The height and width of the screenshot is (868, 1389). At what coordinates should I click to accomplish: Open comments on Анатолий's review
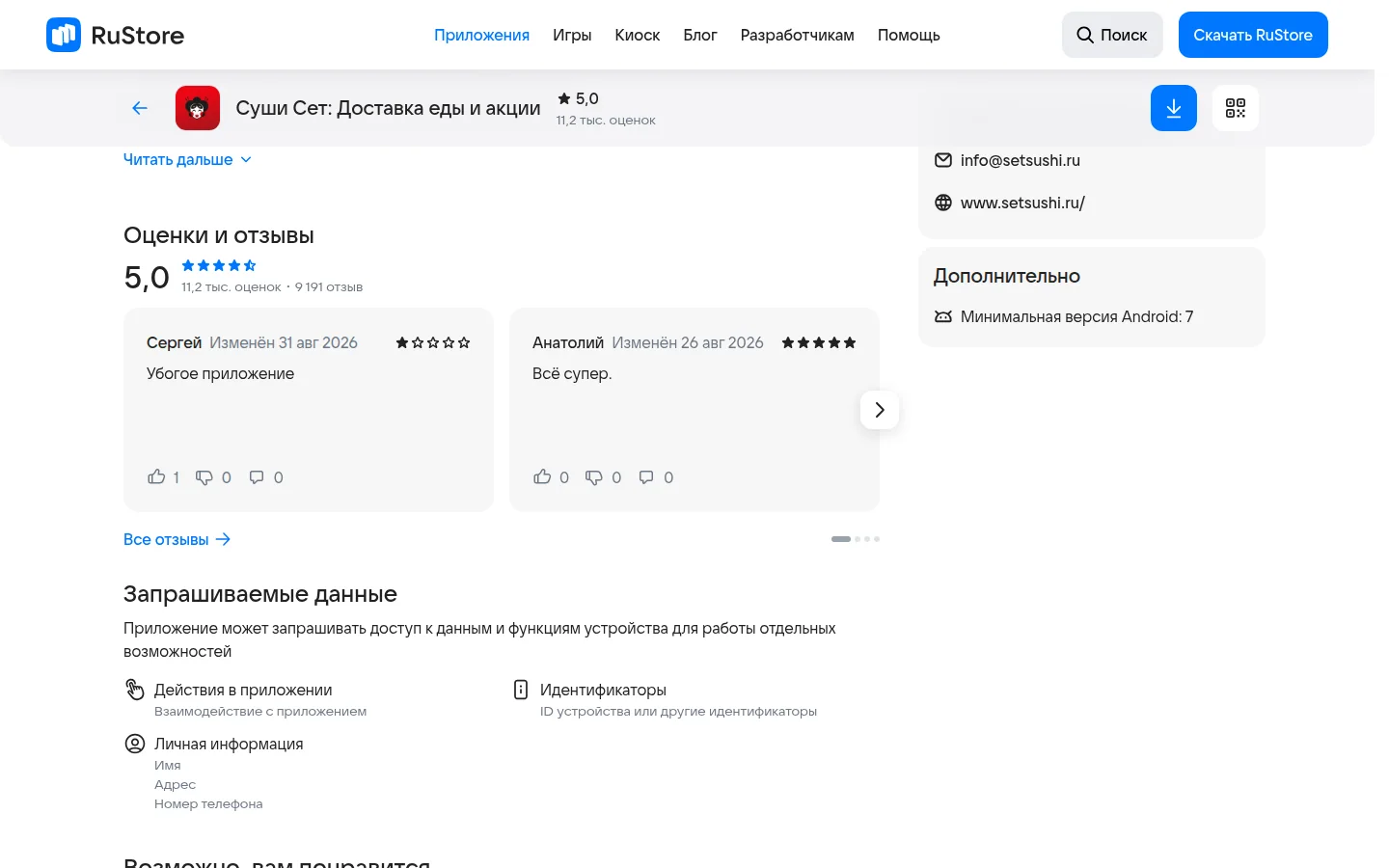click(646, 476)
